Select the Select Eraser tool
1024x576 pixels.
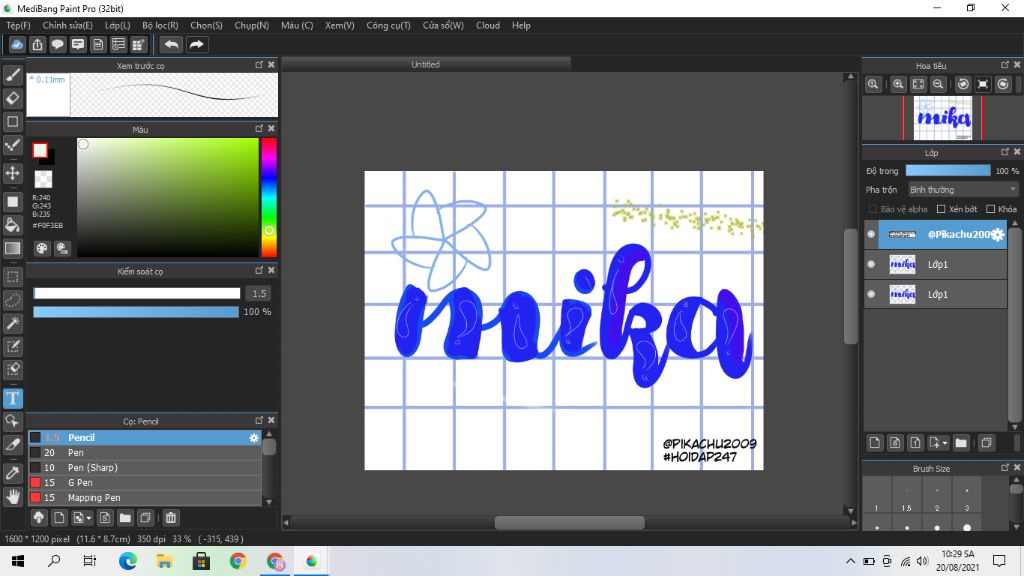[12, 369]
